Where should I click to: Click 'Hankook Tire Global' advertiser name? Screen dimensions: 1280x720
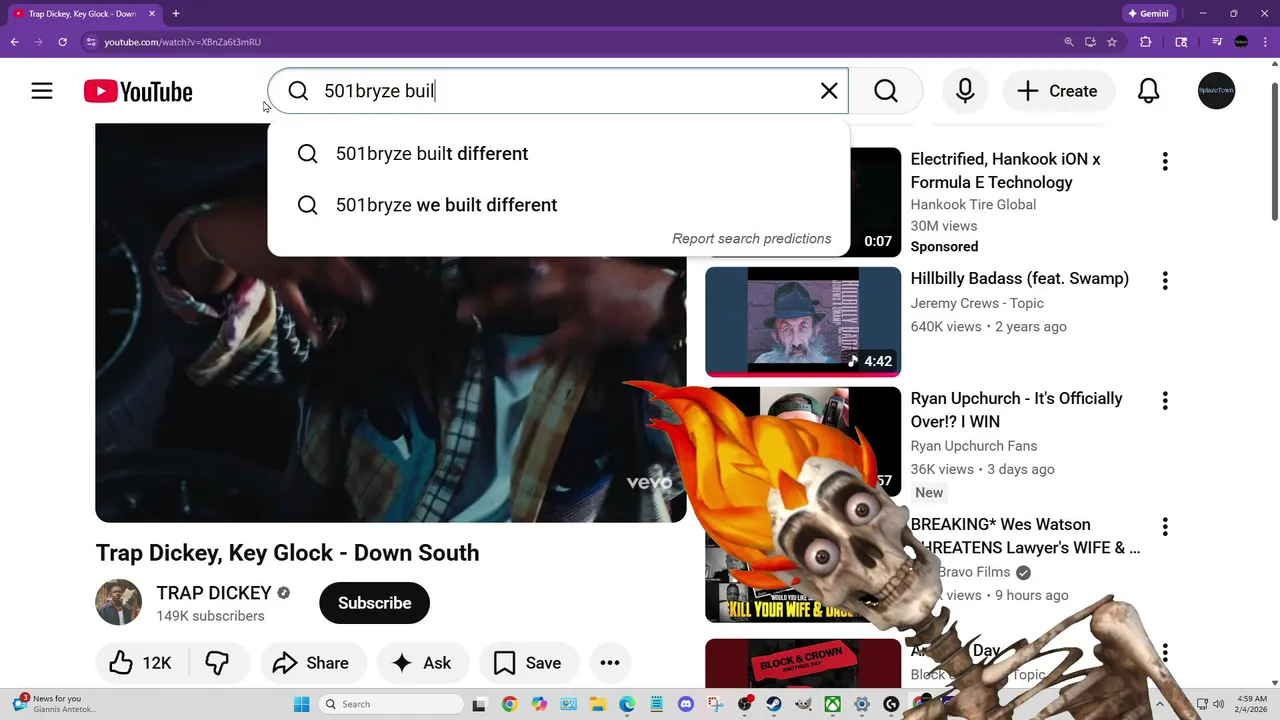pos(973,205)
